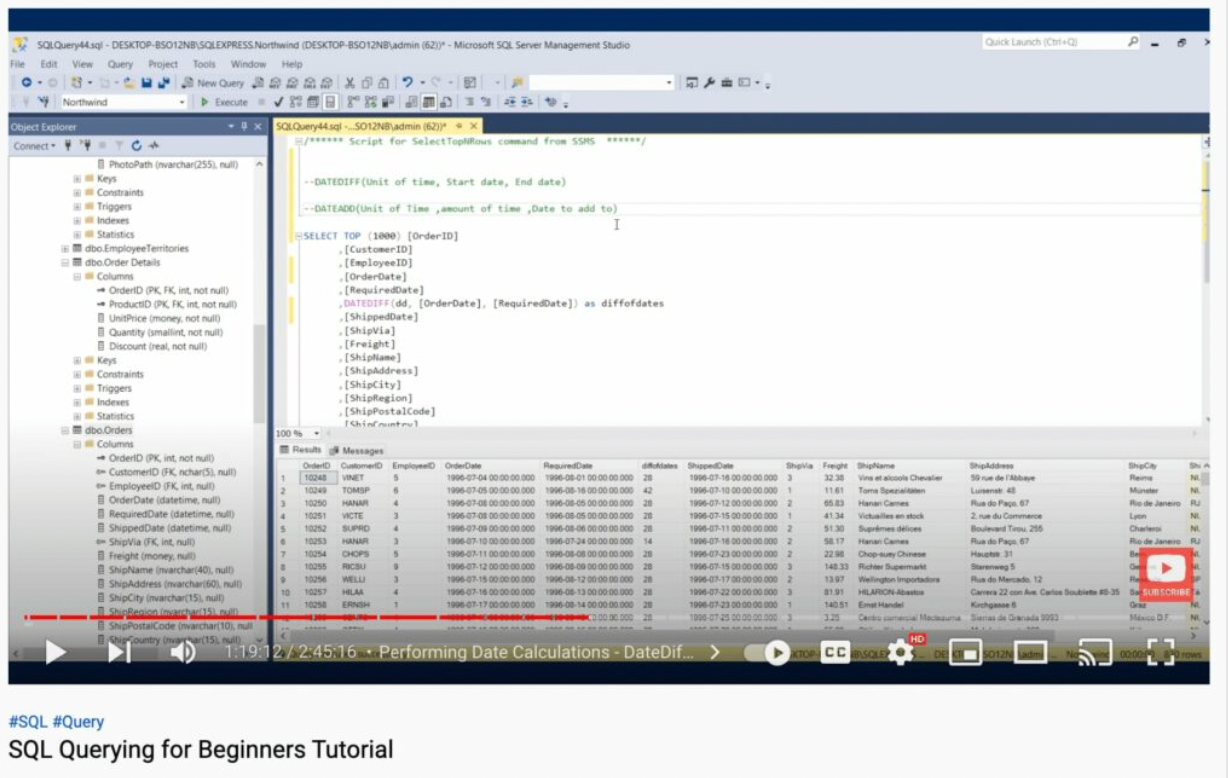
Task: Click the New Query button
Action: tap(212, 83)
